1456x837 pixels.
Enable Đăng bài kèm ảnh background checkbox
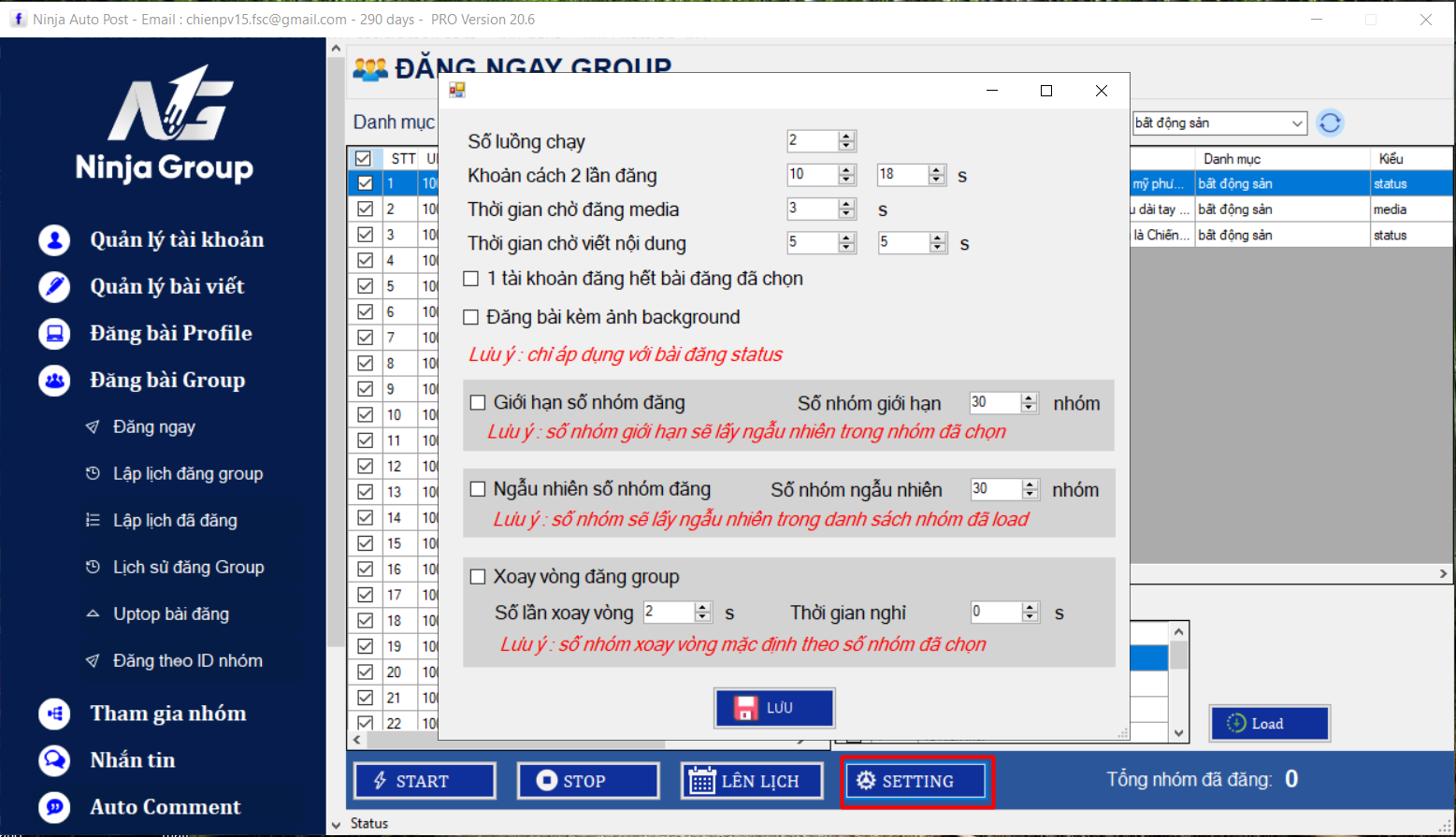click(471, 317)
